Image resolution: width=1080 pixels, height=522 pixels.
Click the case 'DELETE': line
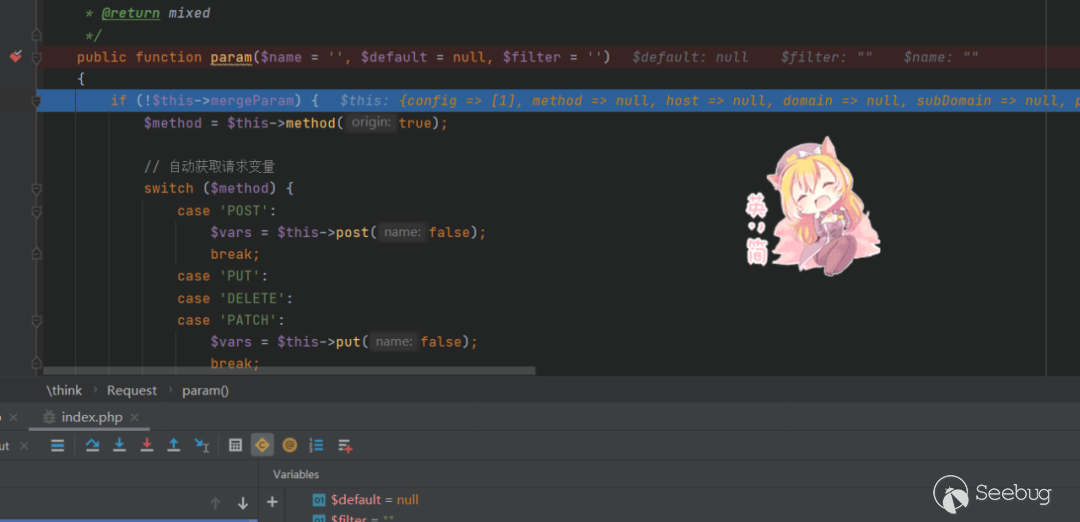tap(235, 298)
